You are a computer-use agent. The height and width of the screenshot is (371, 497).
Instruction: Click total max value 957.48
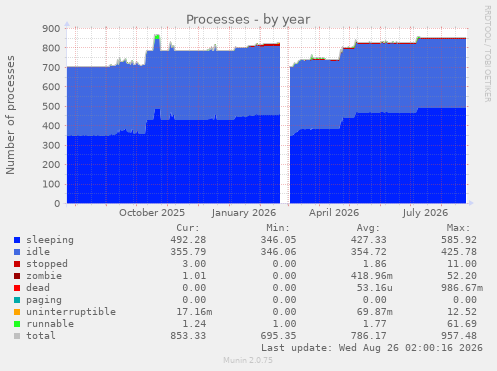pyautogui.click(x=459, y=336)
